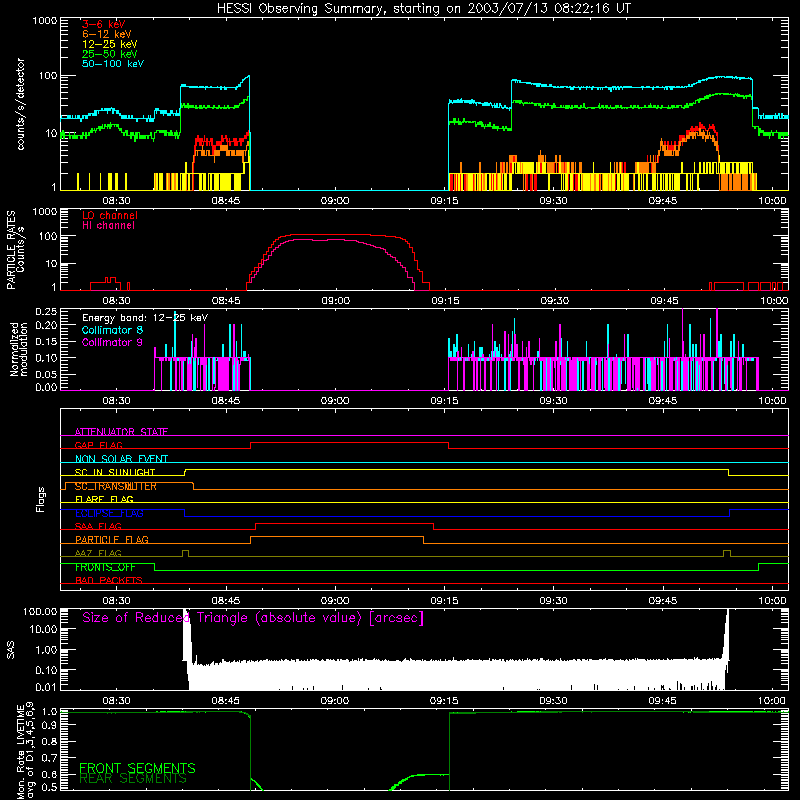Click the FLARE_FLAG label
This screenshot has height=800, width=800.
coord(104,499)
